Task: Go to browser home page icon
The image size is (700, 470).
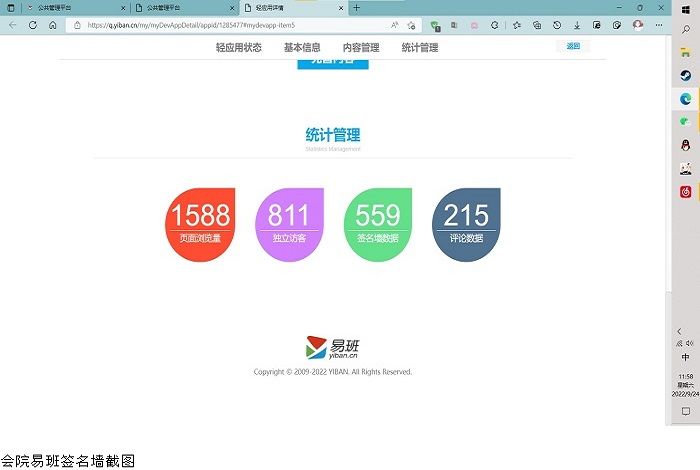Action: tap(52, 25)
